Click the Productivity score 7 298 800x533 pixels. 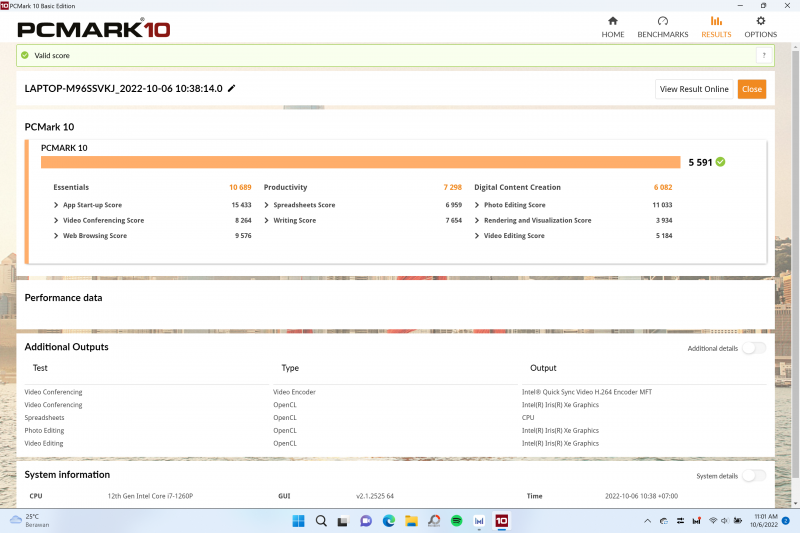[453, 187]
